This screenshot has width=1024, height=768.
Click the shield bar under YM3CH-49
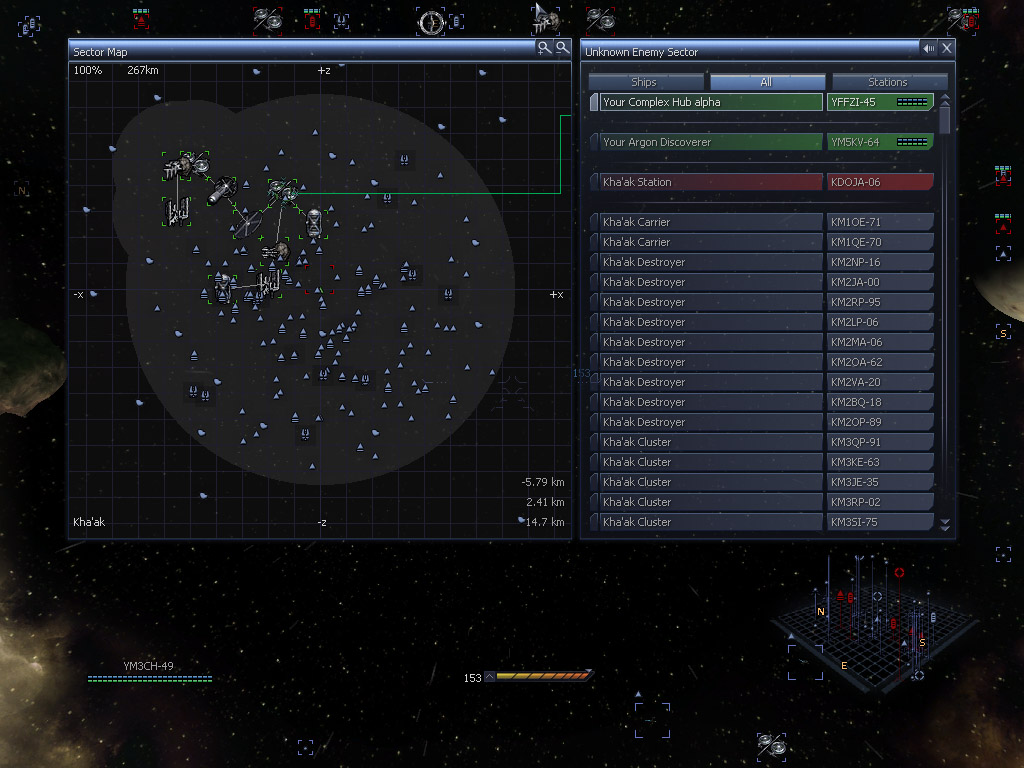pos(150,679)
